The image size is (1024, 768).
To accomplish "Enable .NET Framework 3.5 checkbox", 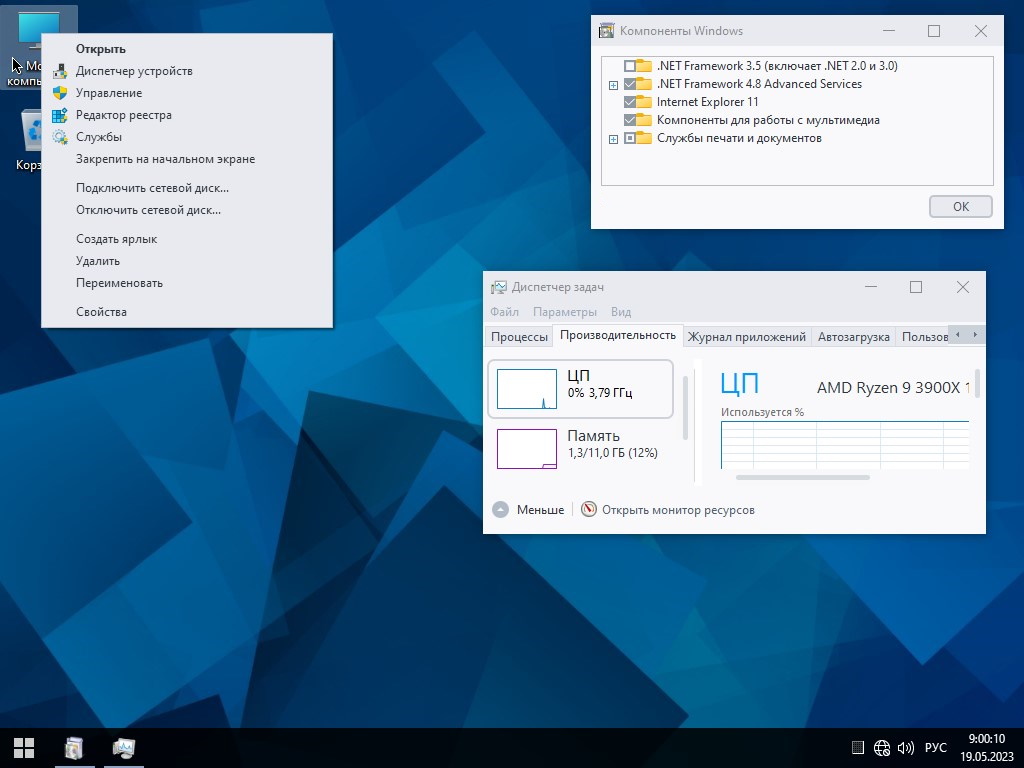I will tap(630, 66).
